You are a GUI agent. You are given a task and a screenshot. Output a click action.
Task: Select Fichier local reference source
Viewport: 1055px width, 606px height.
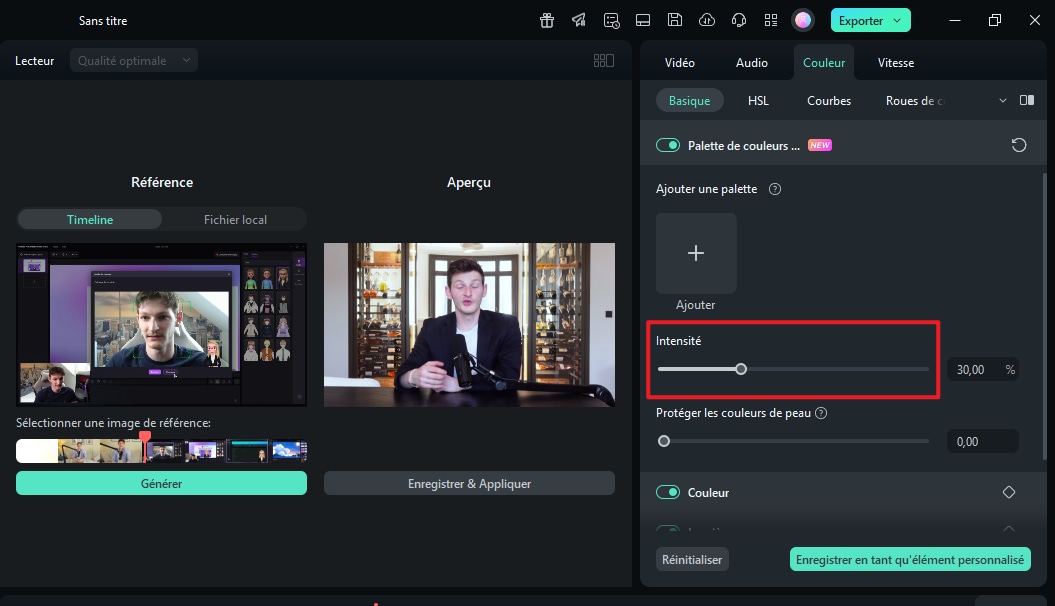(235, 219)
